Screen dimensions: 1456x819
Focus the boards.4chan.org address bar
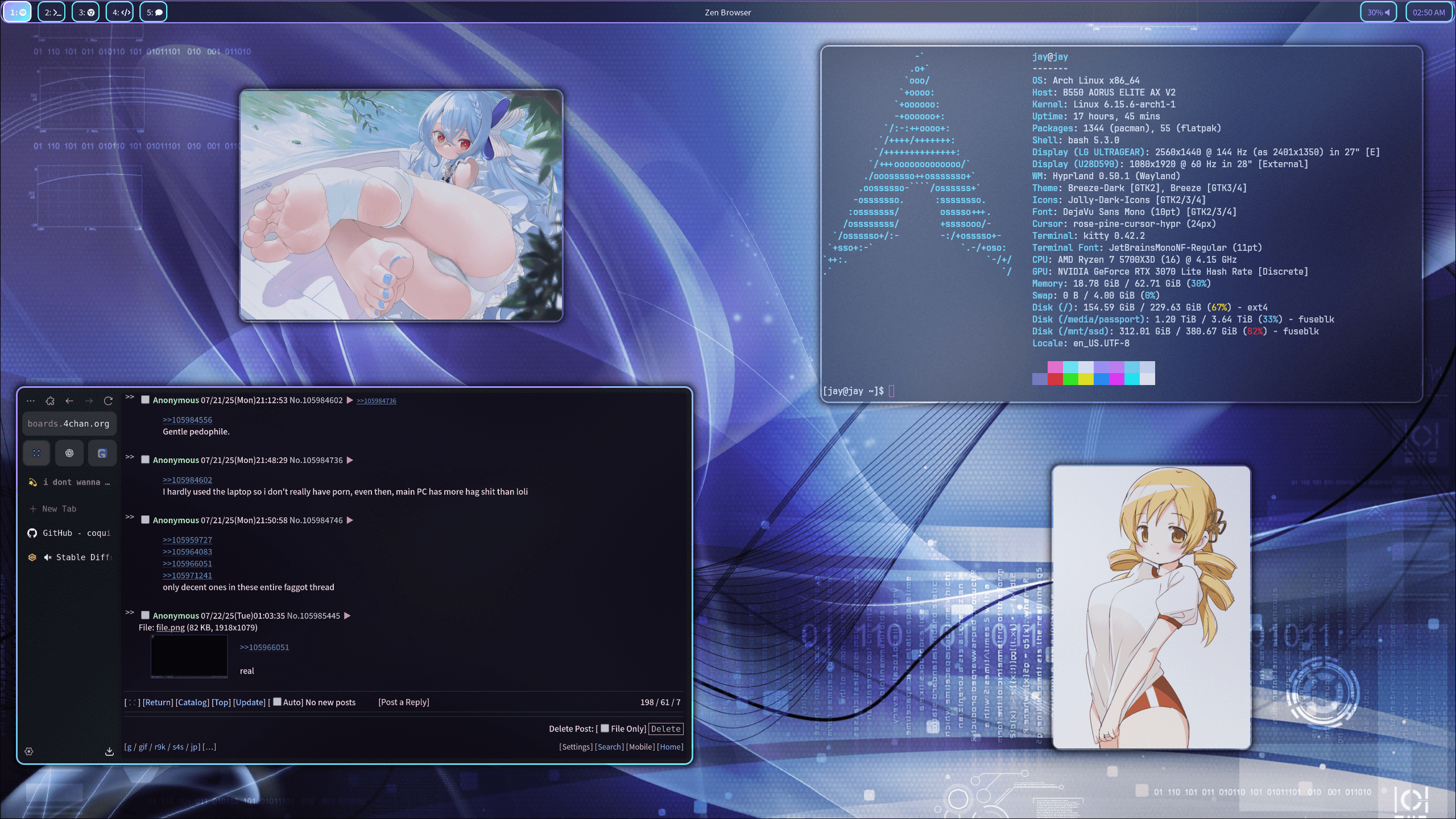pyautogui.click(x=69, y=424)
